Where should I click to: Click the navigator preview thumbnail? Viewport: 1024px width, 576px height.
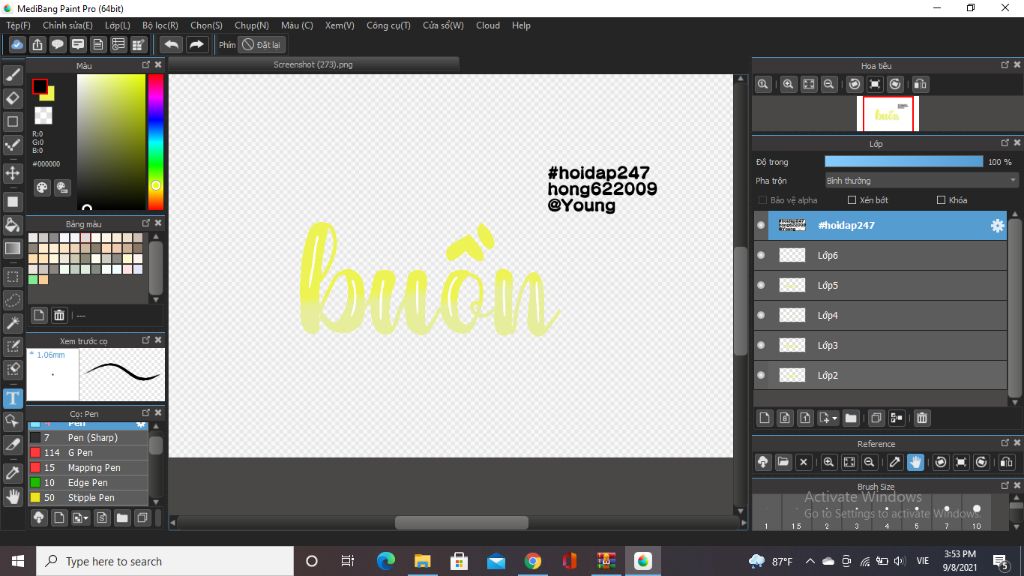(x=888, y=114)
